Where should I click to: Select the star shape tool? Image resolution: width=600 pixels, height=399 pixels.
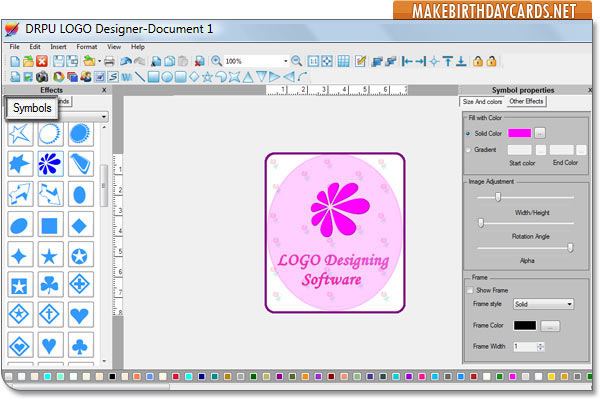pyautogui.click(x=207, y=77)
